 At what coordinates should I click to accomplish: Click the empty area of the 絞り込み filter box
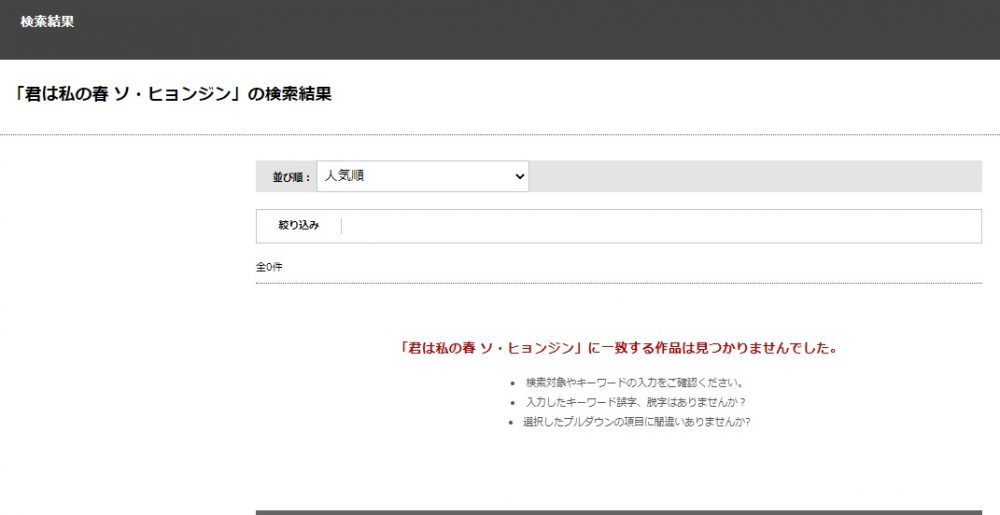coord(661,226)
